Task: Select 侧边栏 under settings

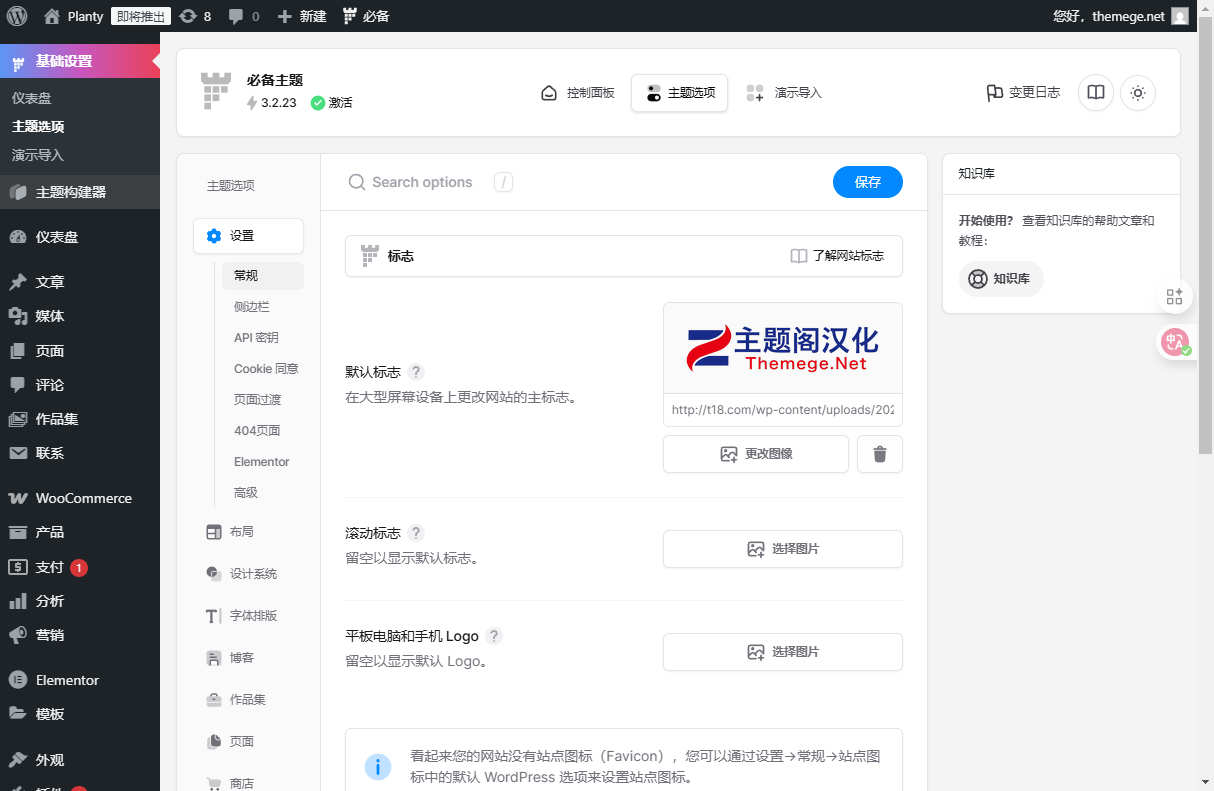Action: tap(252, 307)
